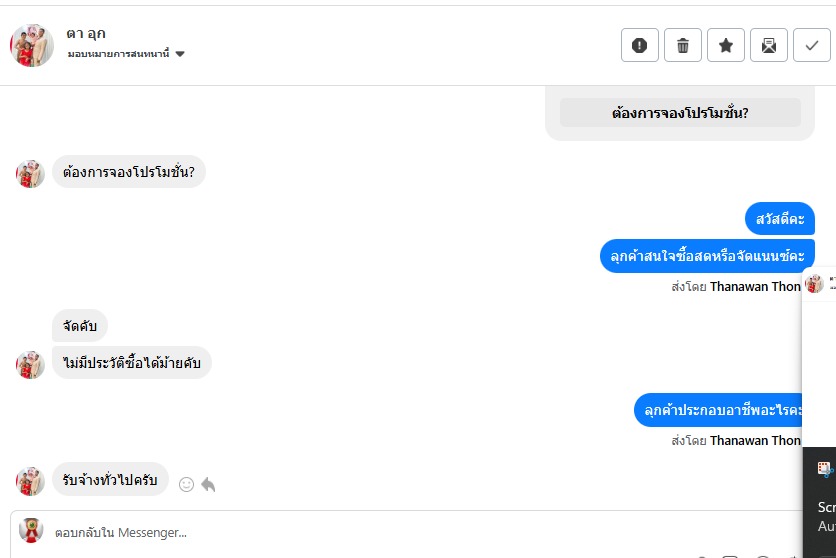Click the ไม่มีประวัติซื้อได้ม้ายคับ customer message
This screenshot has width=836, height=558.
point(132,362)
